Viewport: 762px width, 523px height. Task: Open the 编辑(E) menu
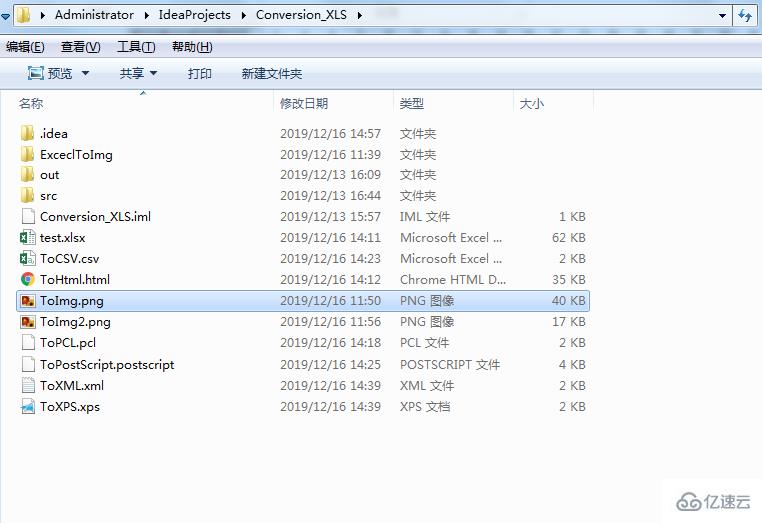pos(25,47)
